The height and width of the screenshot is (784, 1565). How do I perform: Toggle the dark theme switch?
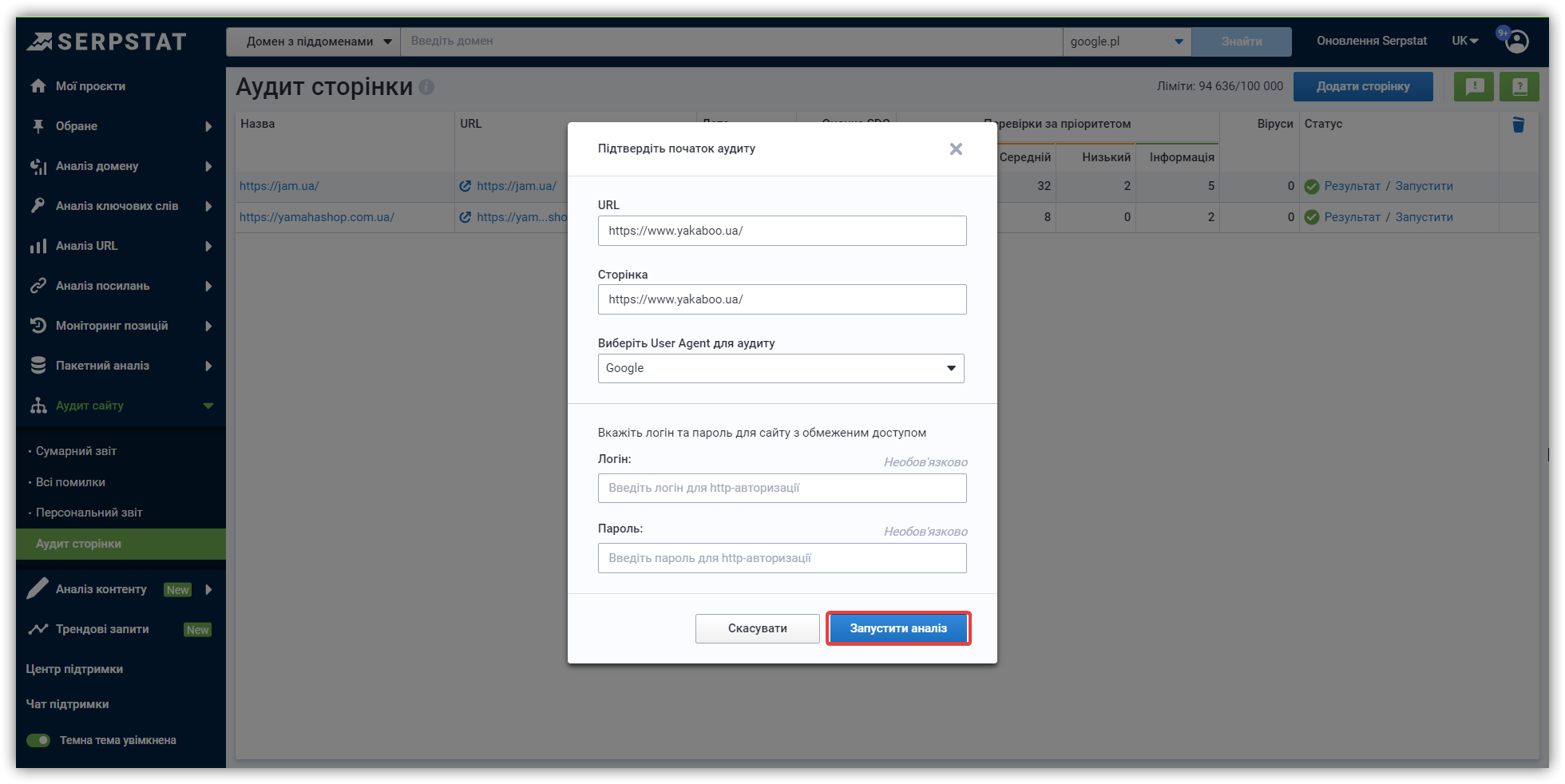tap(38, 740)
